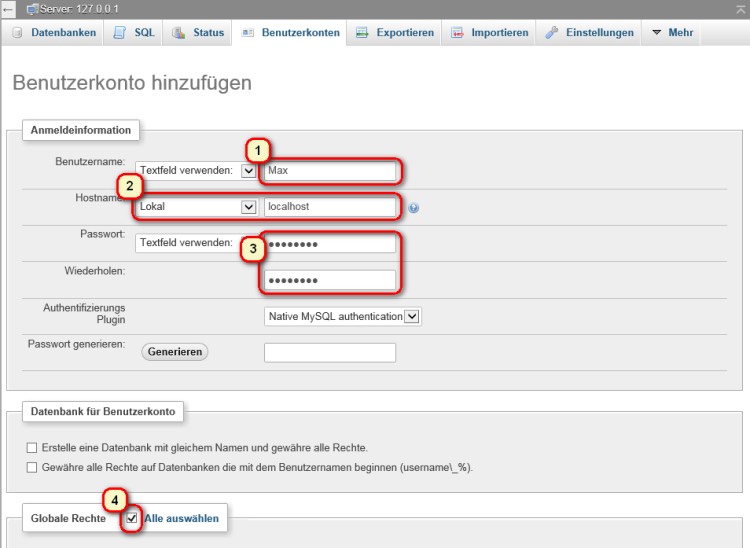The height and width of the screenshot is (548, 750).
Task: Click the collapse arrow at top right
Action: tap(740, 8)
